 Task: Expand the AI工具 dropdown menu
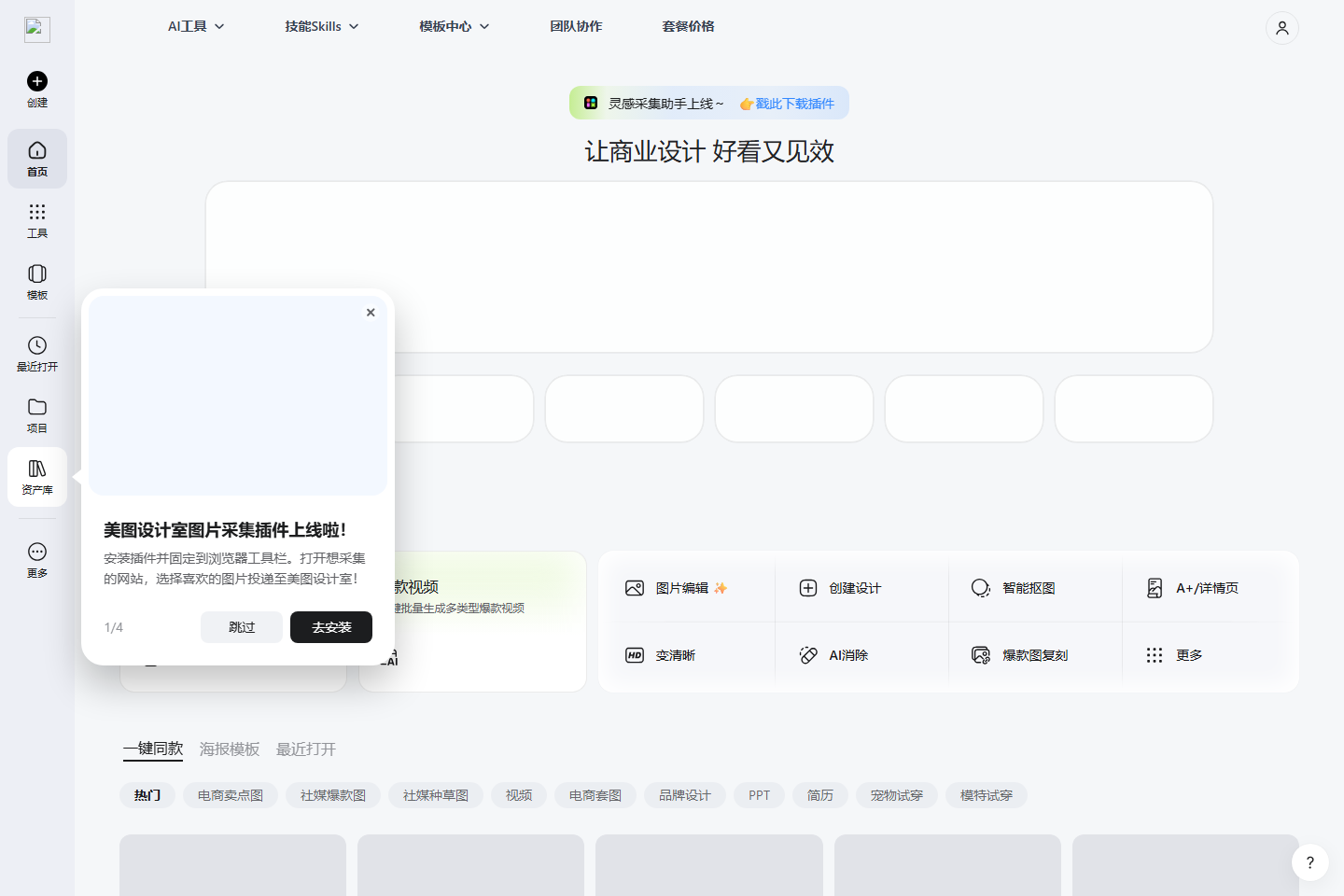point(196,26)
